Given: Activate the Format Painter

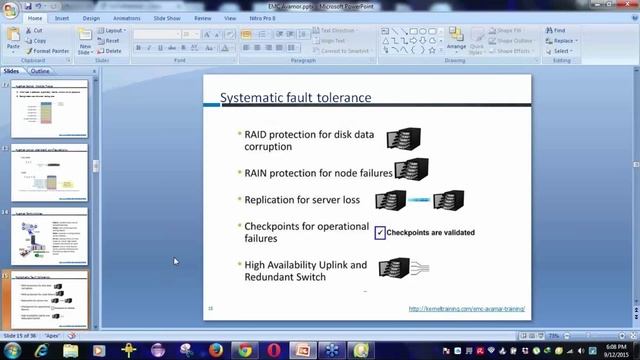Looking at the screenshot, I should [x=47, y=51].
